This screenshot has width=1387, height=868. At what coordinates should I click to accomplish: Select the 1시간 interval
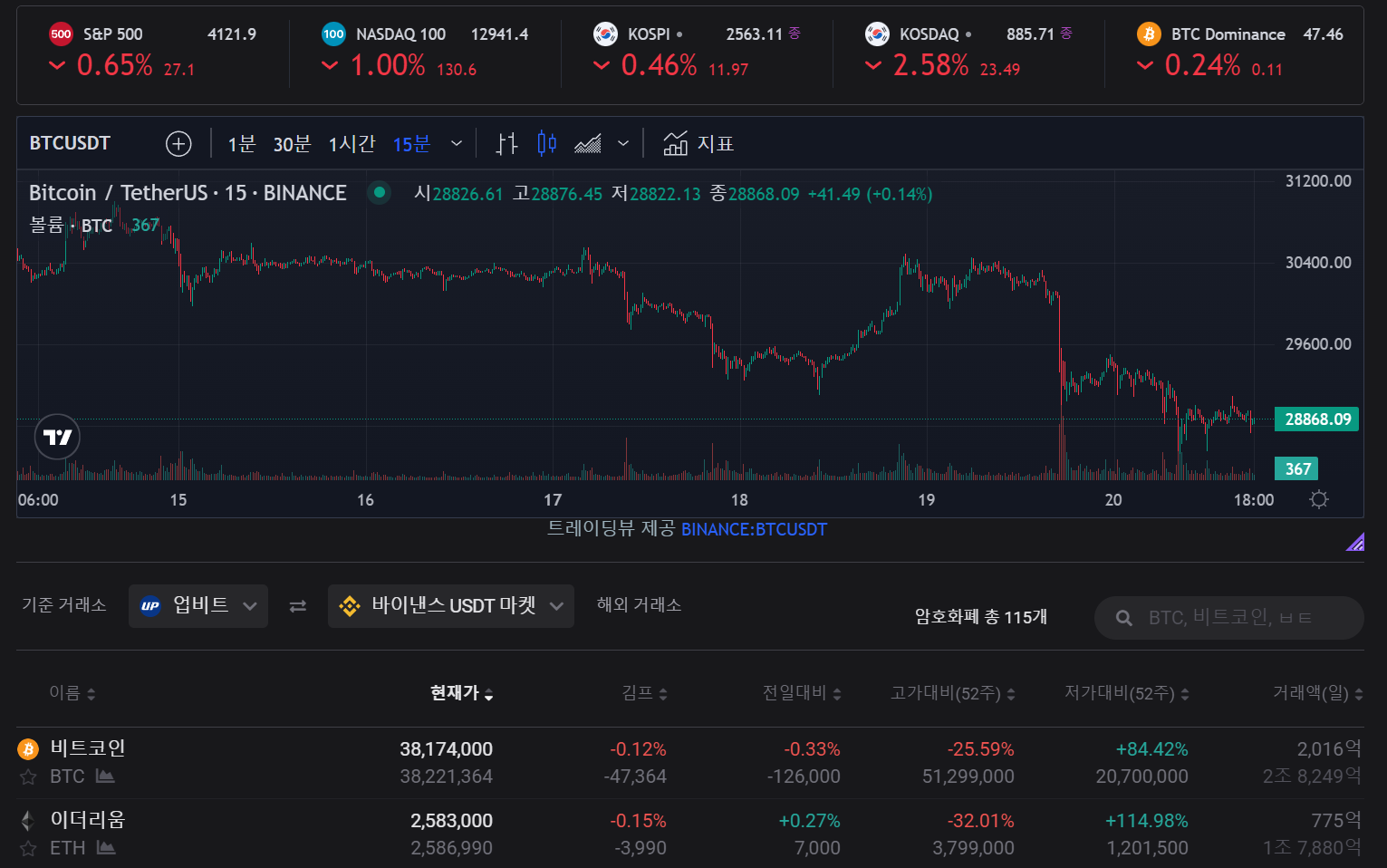click(352, 144)
